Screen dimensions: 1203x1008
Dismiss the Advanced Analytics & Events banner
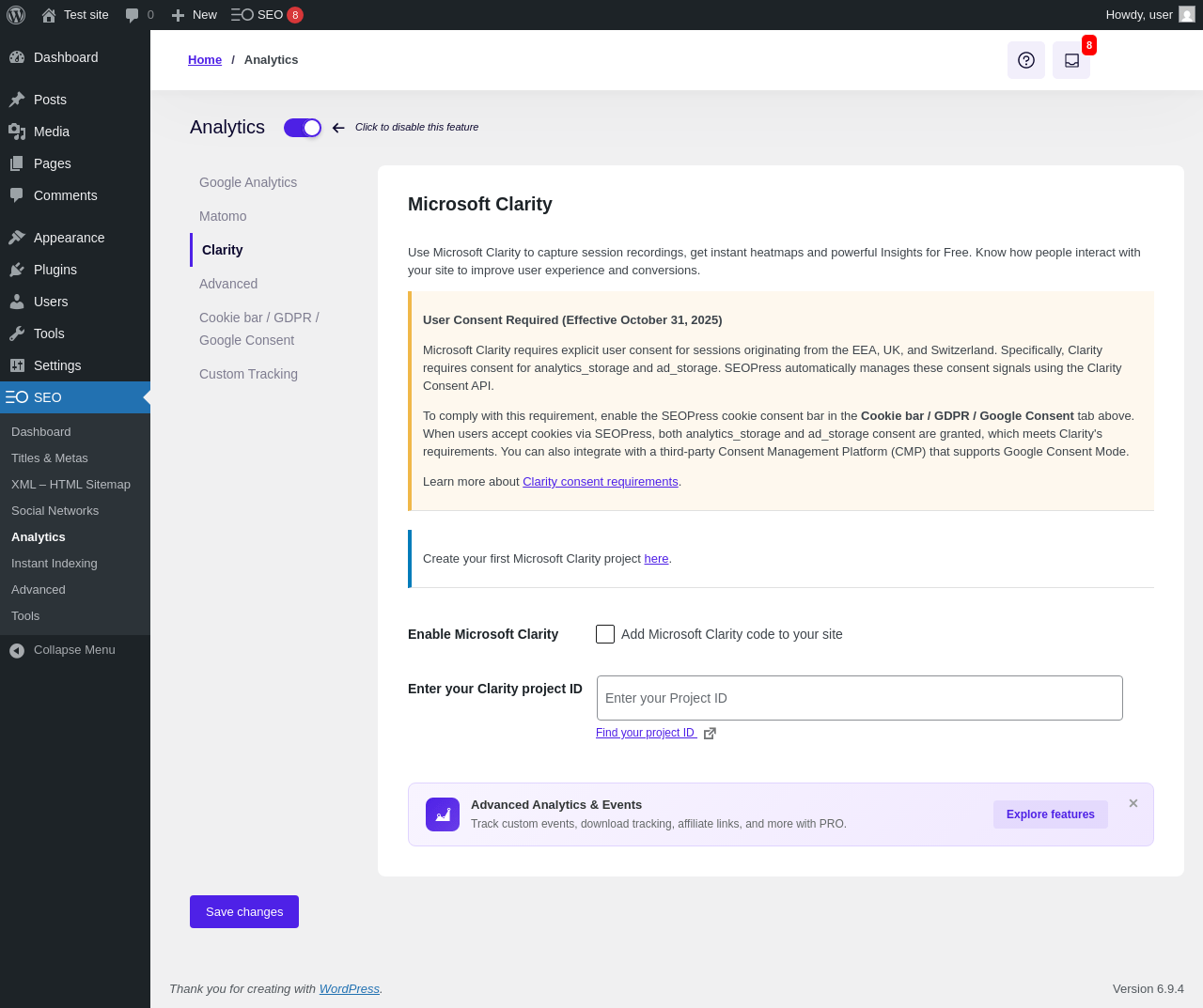point(1133,803)
